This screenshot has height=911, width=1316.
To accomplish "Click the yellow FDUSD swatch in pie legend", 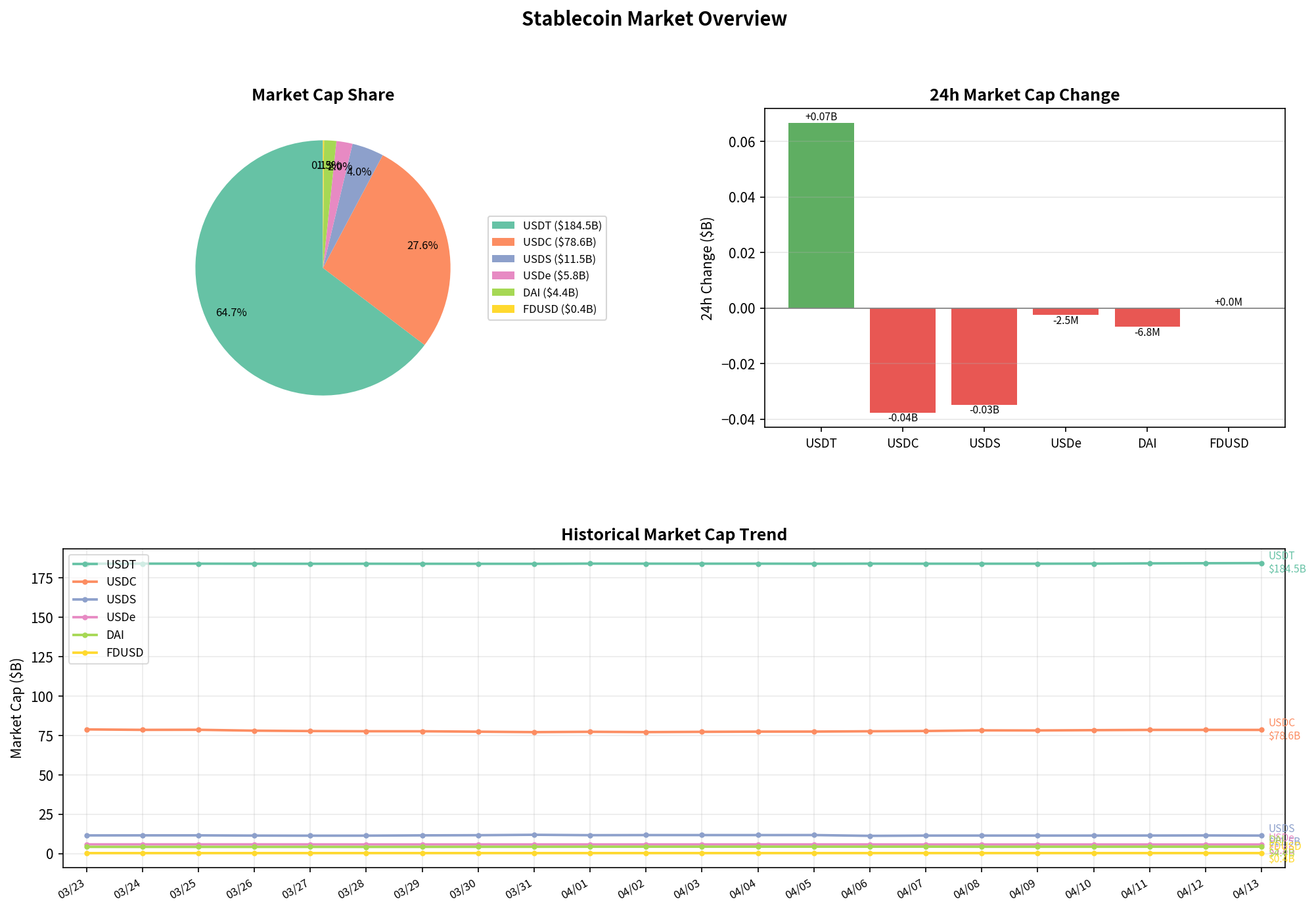I will pos(503,309).
